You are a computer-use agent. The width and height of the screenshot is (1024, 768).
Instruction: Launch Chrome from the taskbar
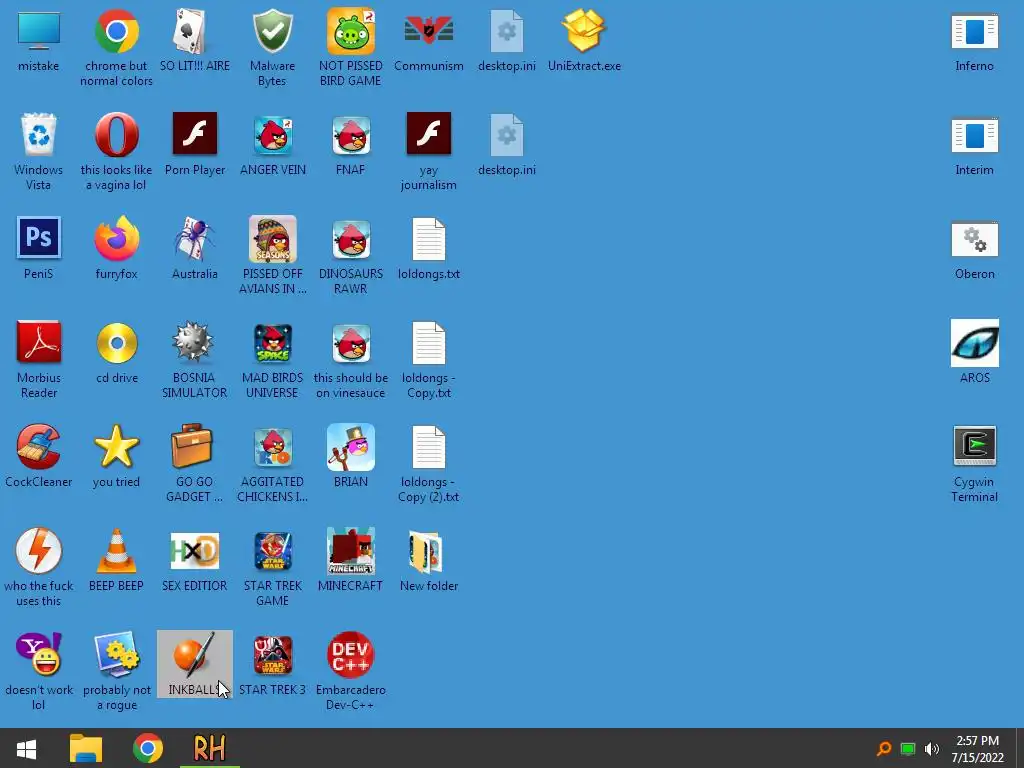148,748
